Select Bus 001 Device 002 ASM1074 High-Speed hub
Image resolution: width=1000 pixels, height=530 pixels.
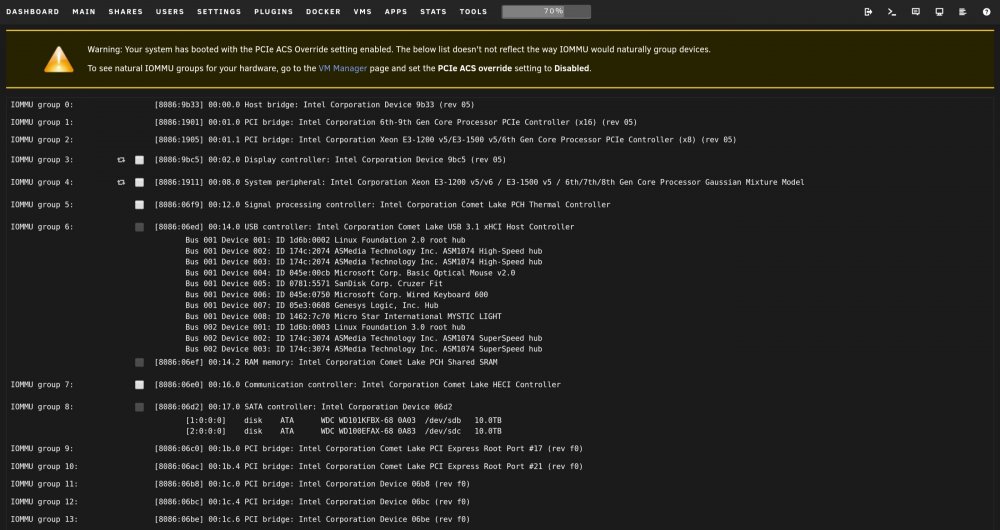coord(364,251)
